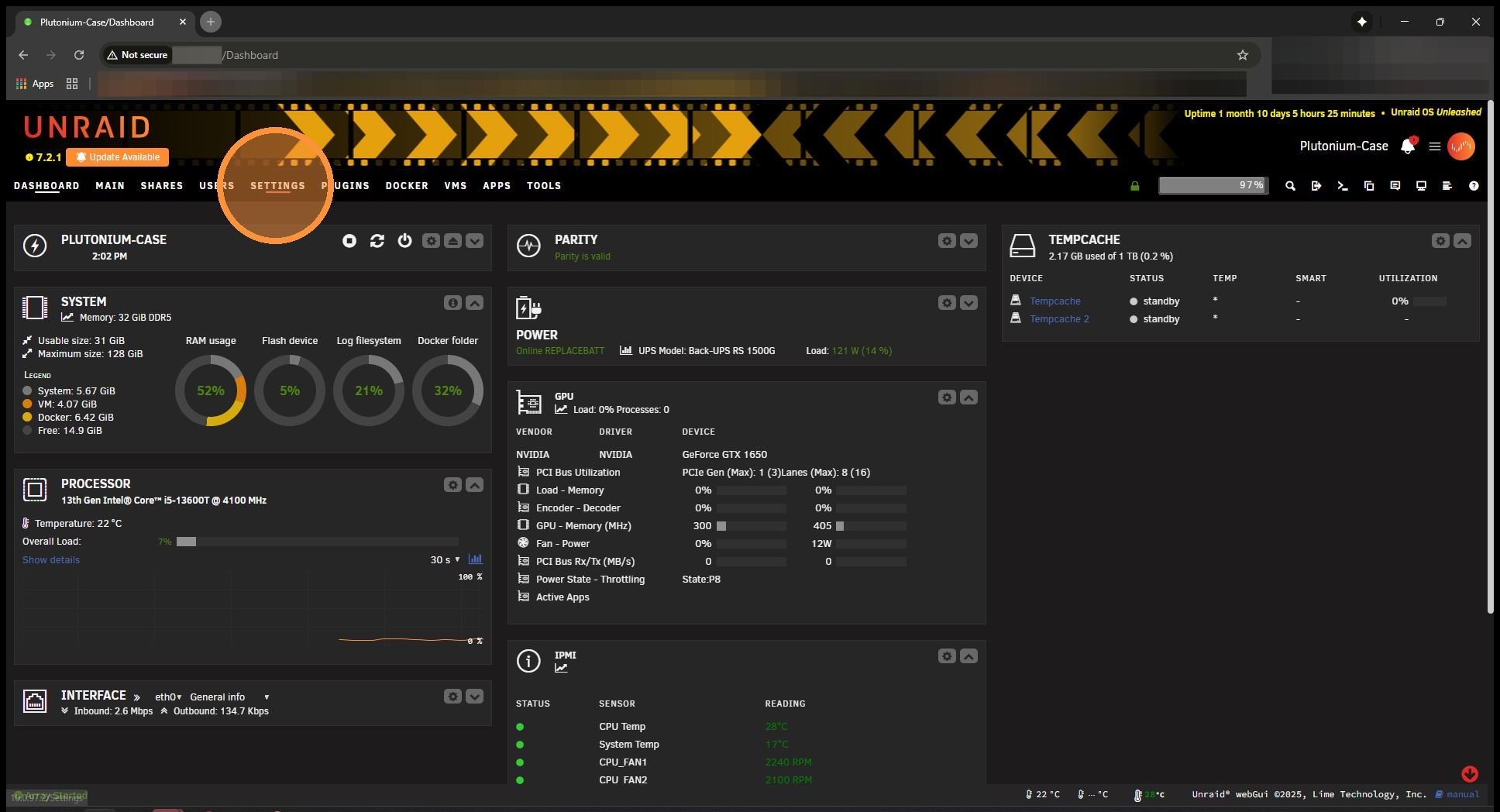Screen dimensions: 1500x812
Task: Click the header logout icon
Action: pyautogui.click(x=1316, y=186)
